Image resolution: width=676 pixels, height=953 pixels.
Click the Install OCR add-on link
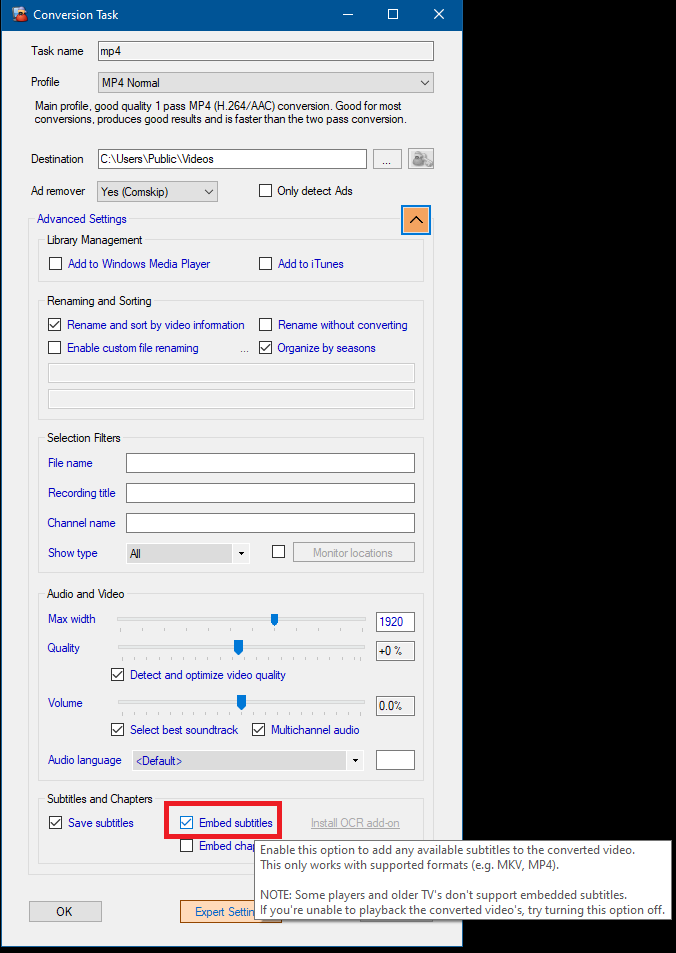[x=354, y=823]
